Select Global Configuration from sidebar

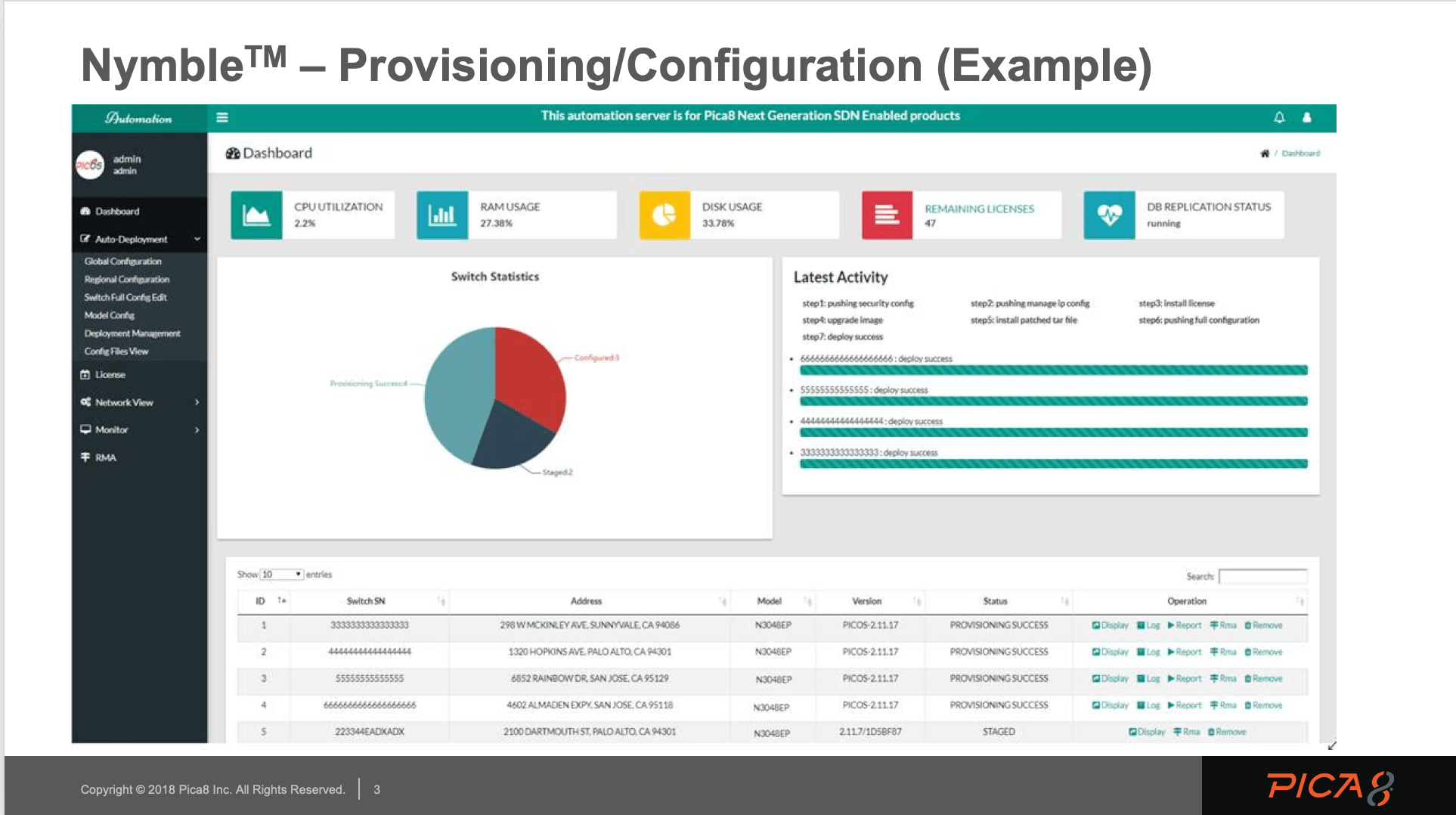point(122,261)
